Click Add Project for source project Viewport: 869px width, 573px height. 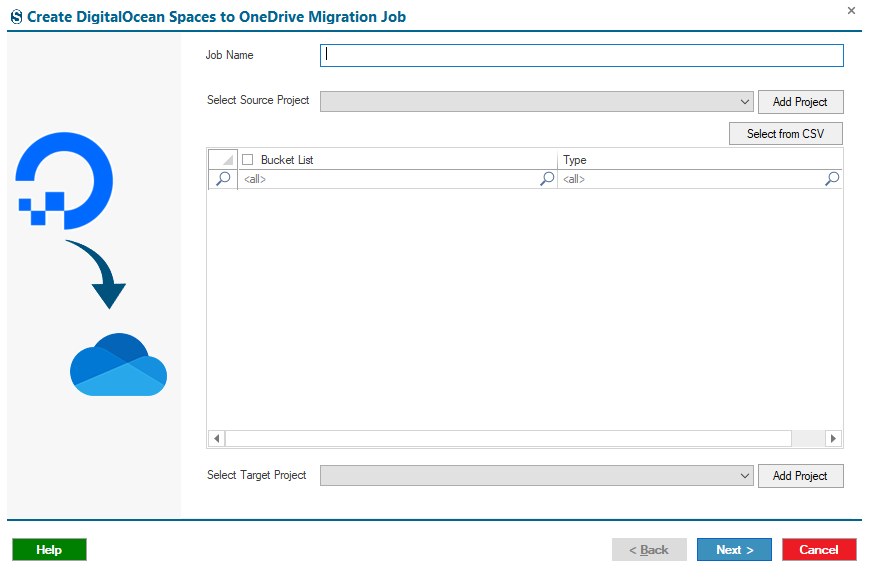[x=800, y=102]
